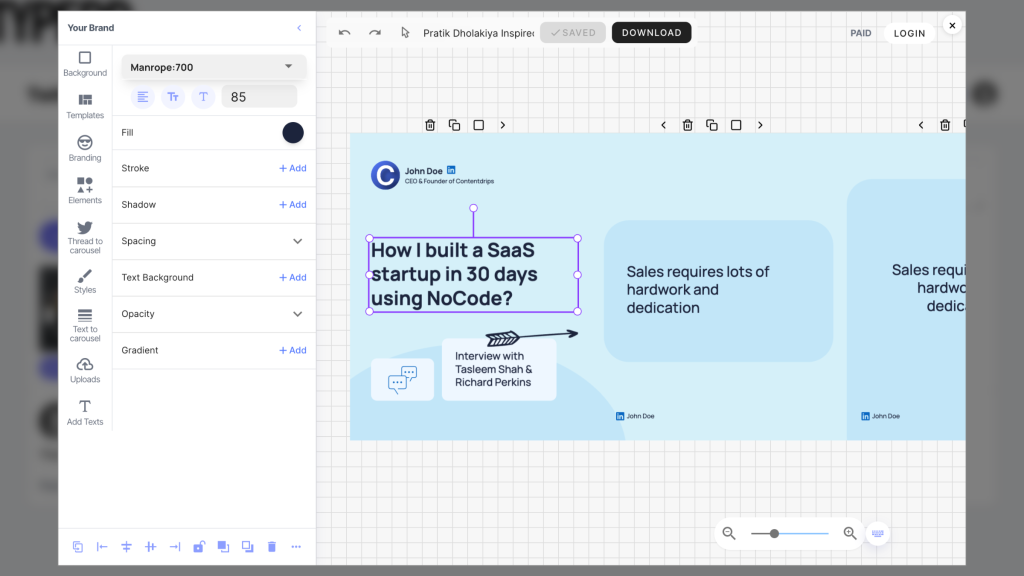
Task: Switch to the Styles tab
Action: point(85,280)
